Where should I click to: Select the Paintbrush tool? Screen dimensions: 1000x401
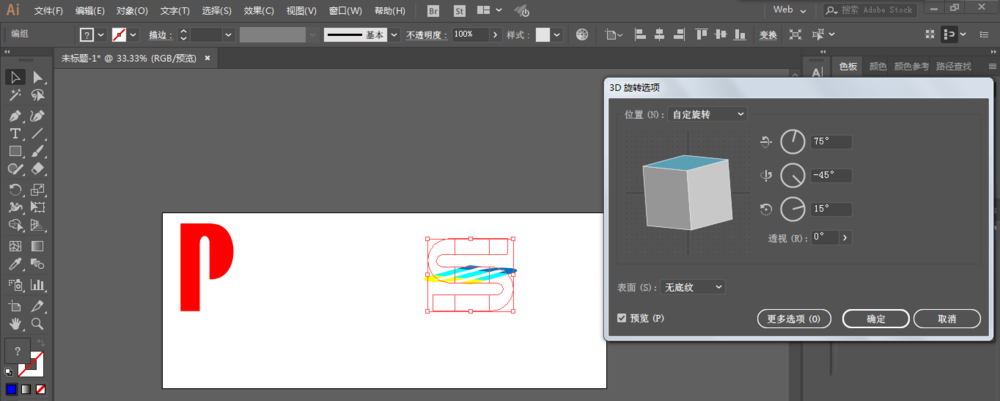pyautogui.click(x=38, y=151)
